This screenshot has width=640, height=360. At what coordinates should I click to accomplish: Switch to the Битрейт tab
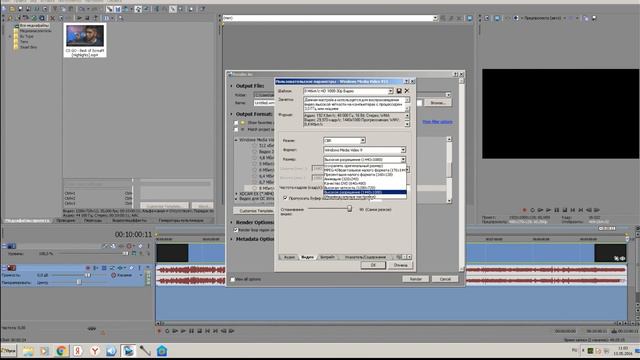coord(327,257)
